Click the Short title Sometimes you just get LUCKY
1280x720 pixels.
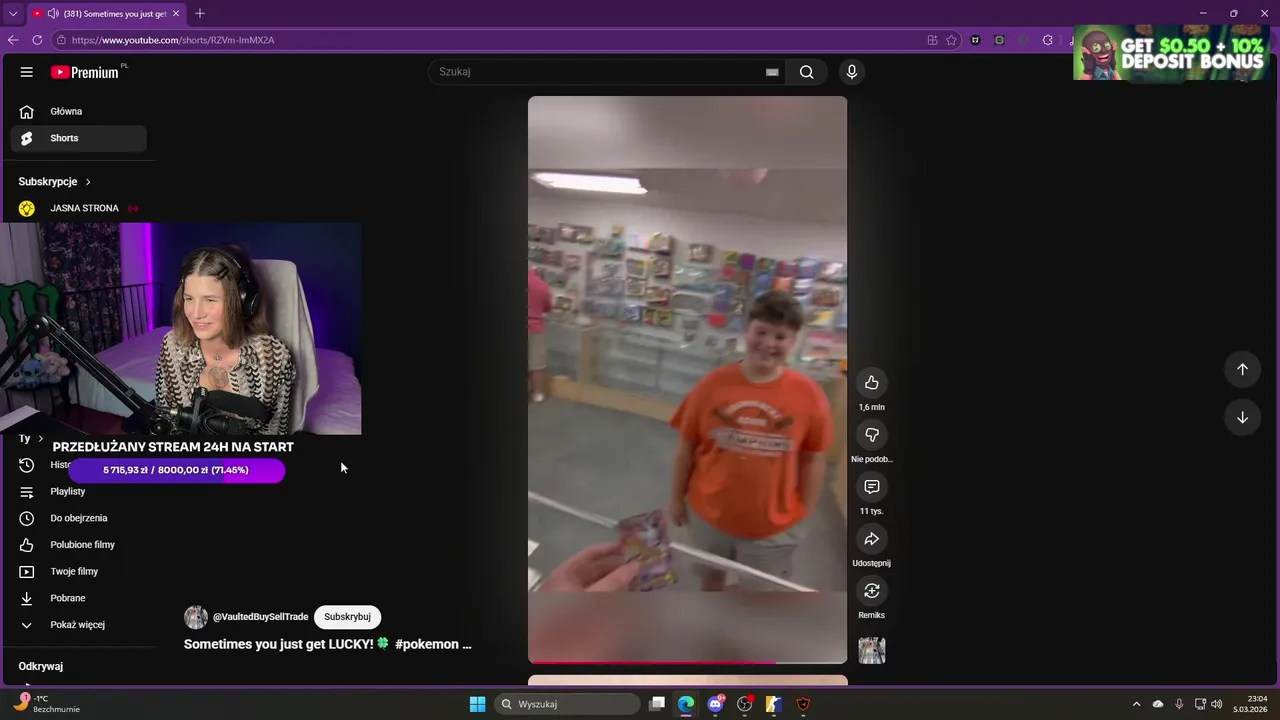327,644
